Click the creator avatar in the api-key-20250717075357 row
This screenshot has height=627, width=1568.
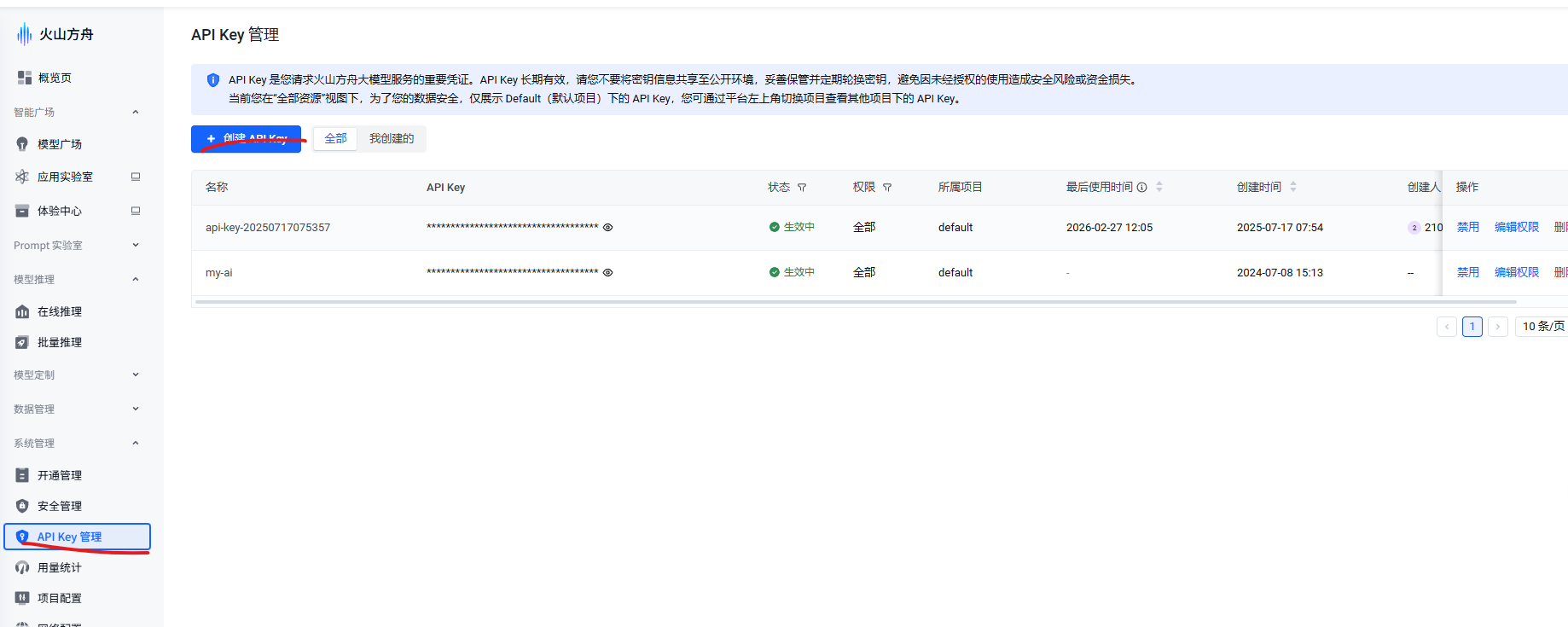tap(1414, 228)
